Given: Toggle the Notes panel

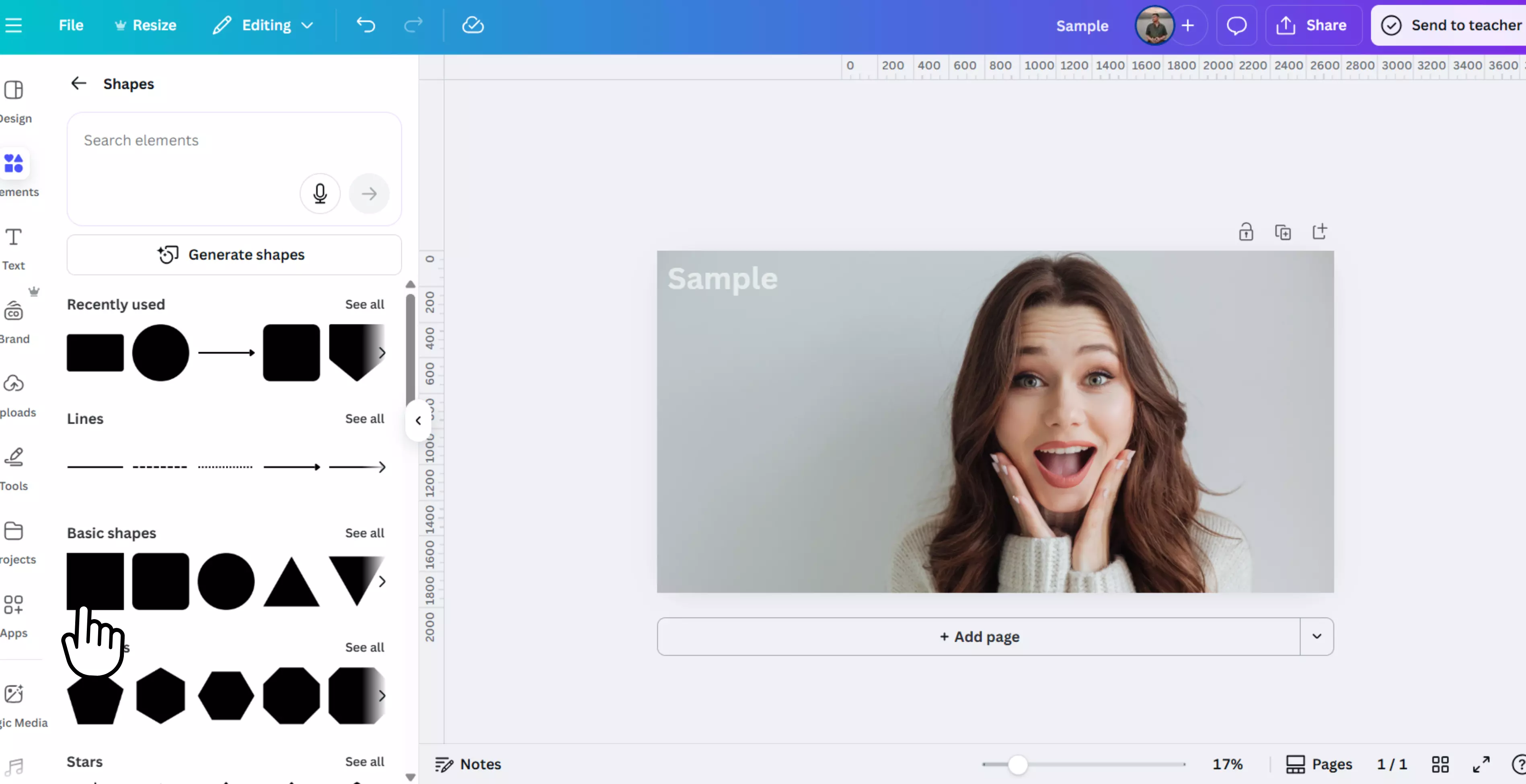Looking at the screenshot, I should [x=468, y=764].
